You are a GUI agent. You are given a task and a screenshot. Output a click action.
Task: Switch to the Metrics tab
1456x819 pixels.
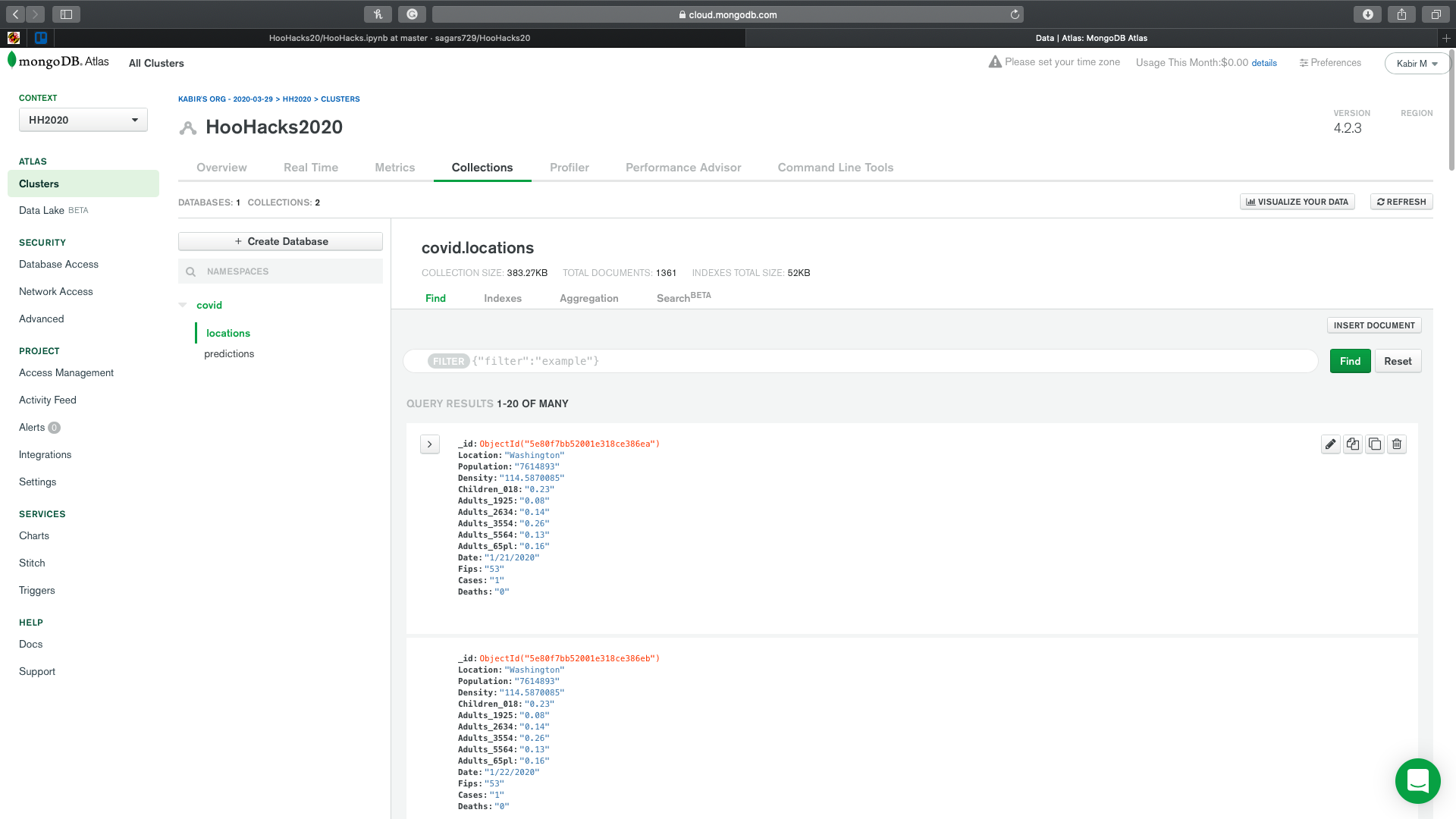[394, 168]
